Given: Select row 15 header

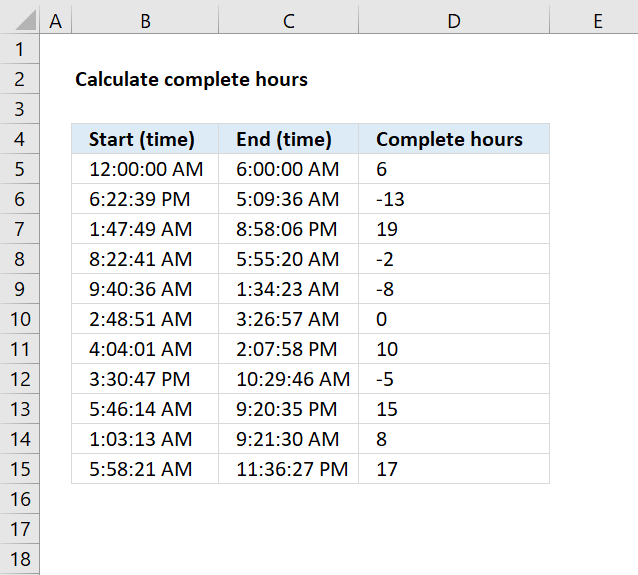Looking at the screenshot, I should pos(20,469).
